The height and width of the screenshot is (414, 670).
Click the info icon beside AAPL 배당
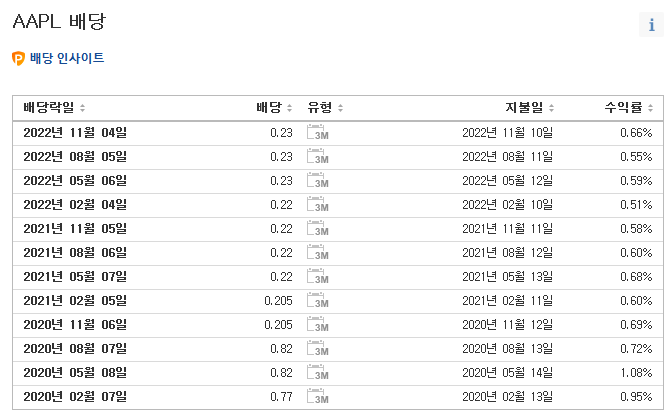pyautogui.click(x=651, y=25)
